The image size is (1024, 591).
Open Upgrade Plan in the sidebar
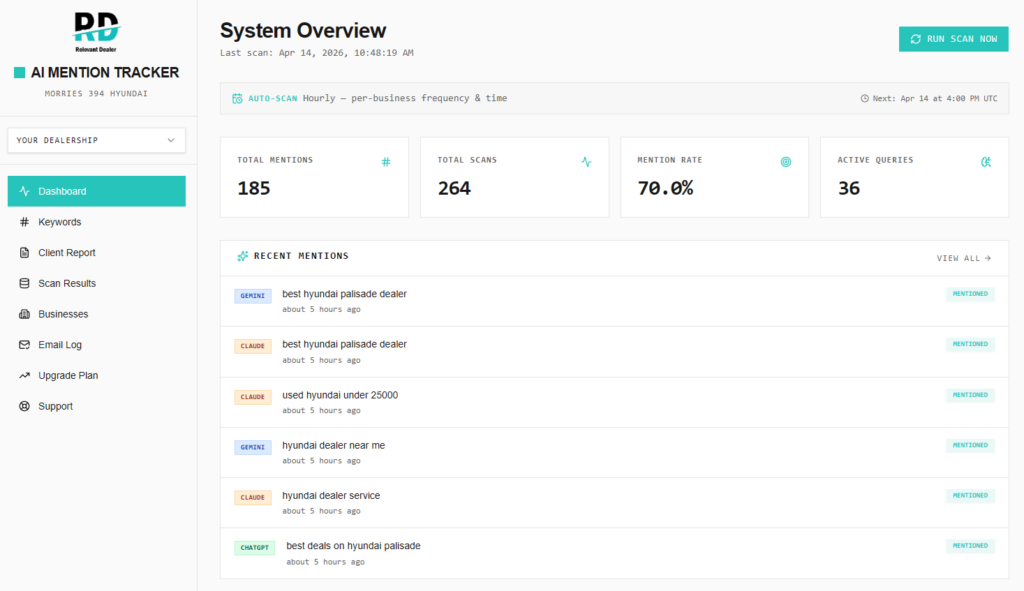click(68, 376)
